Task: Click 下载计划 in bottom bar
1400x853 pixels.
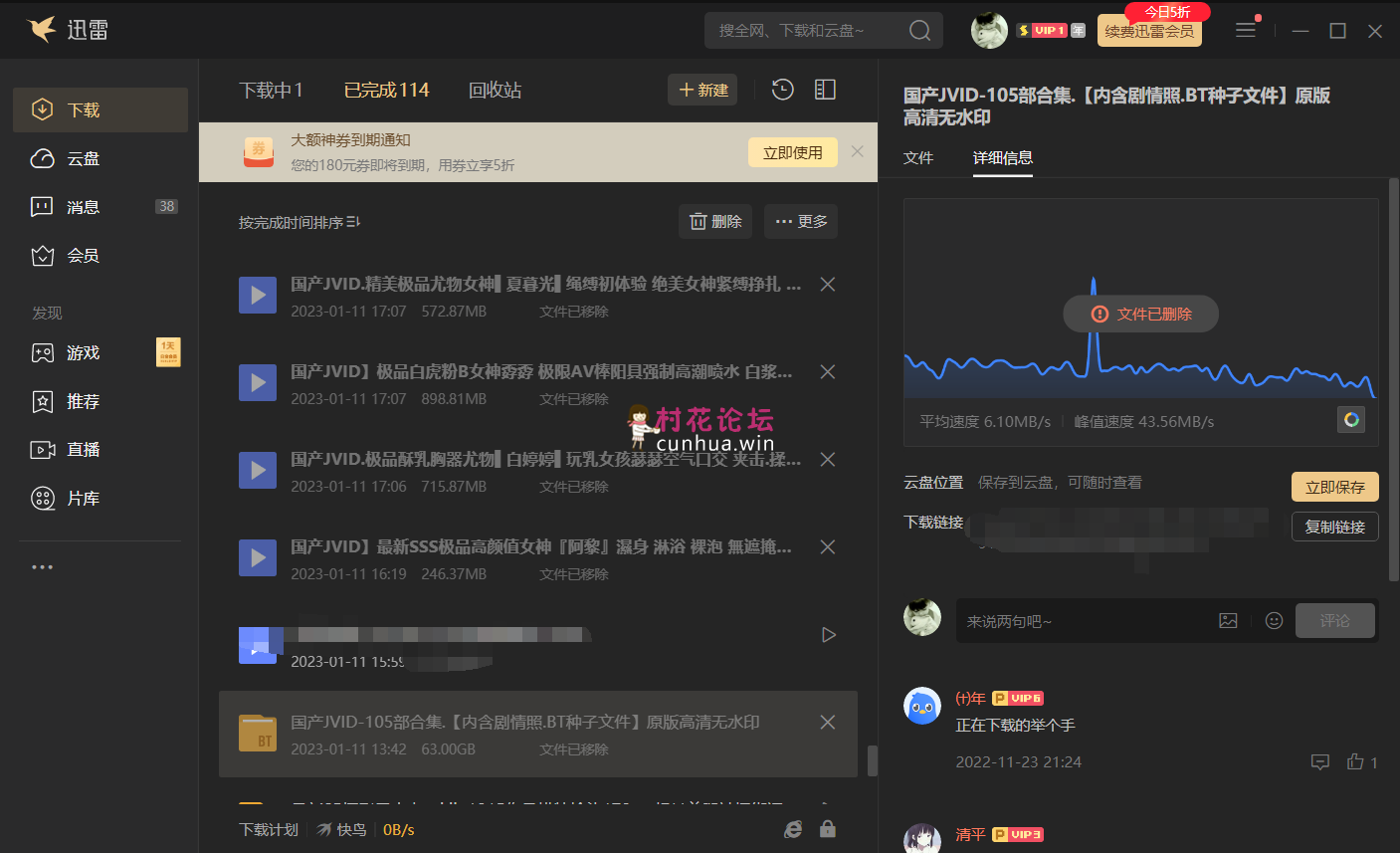Action: click(x=269, y=829)
